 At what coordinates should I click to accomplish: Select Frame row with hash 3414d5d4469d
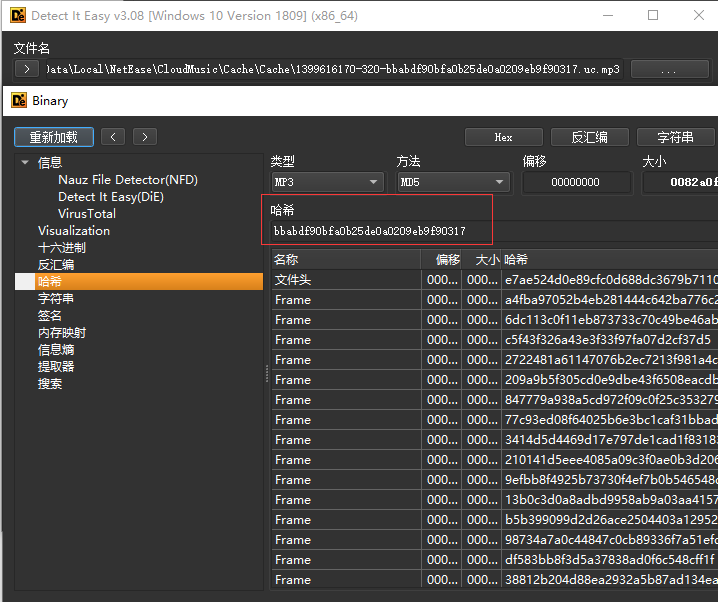pos(495,439)
